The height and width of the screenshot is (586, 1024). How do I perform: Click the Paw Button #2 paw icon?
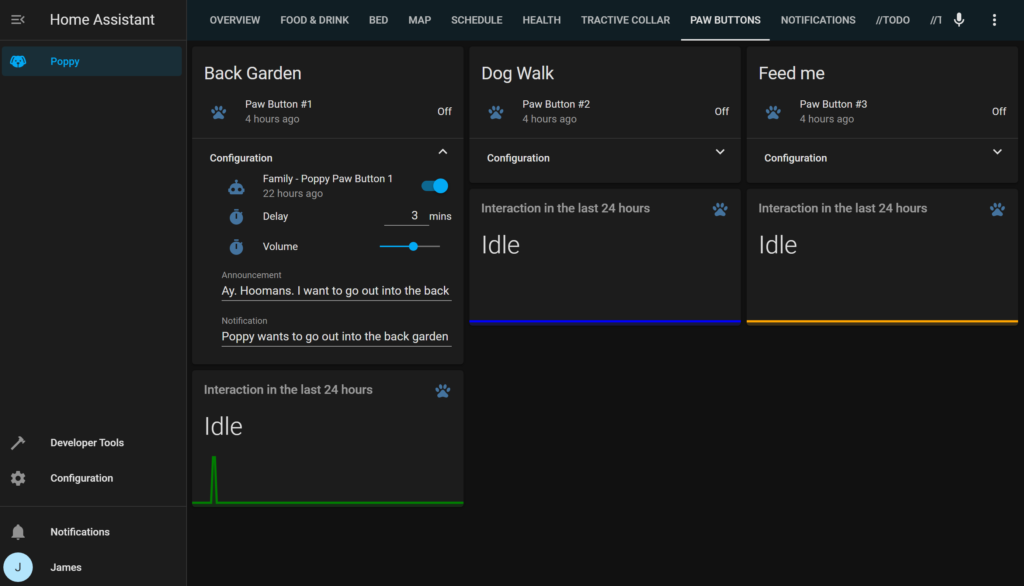[x=496, y=112]
